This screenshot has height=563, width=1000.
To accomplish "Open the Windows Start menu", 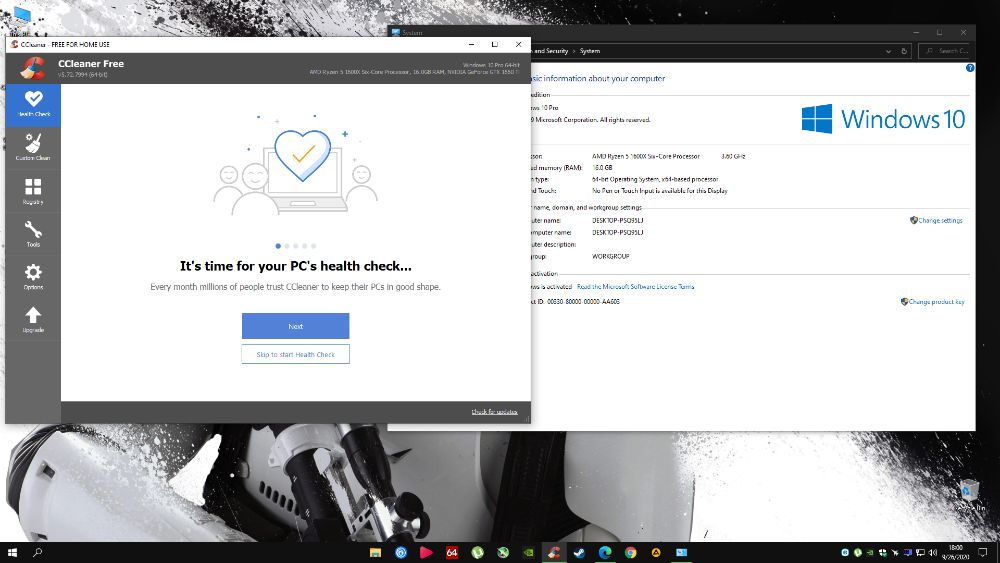I will point(11,552).
